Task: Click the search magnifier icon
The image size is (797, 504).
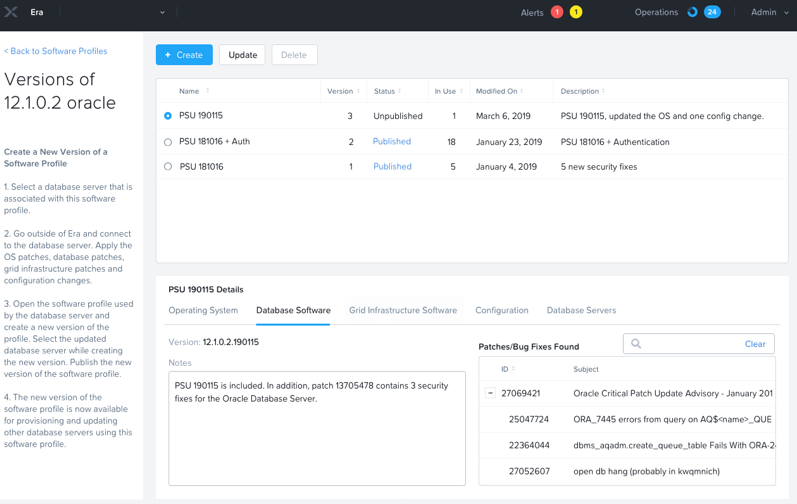Action: (636, 344)
